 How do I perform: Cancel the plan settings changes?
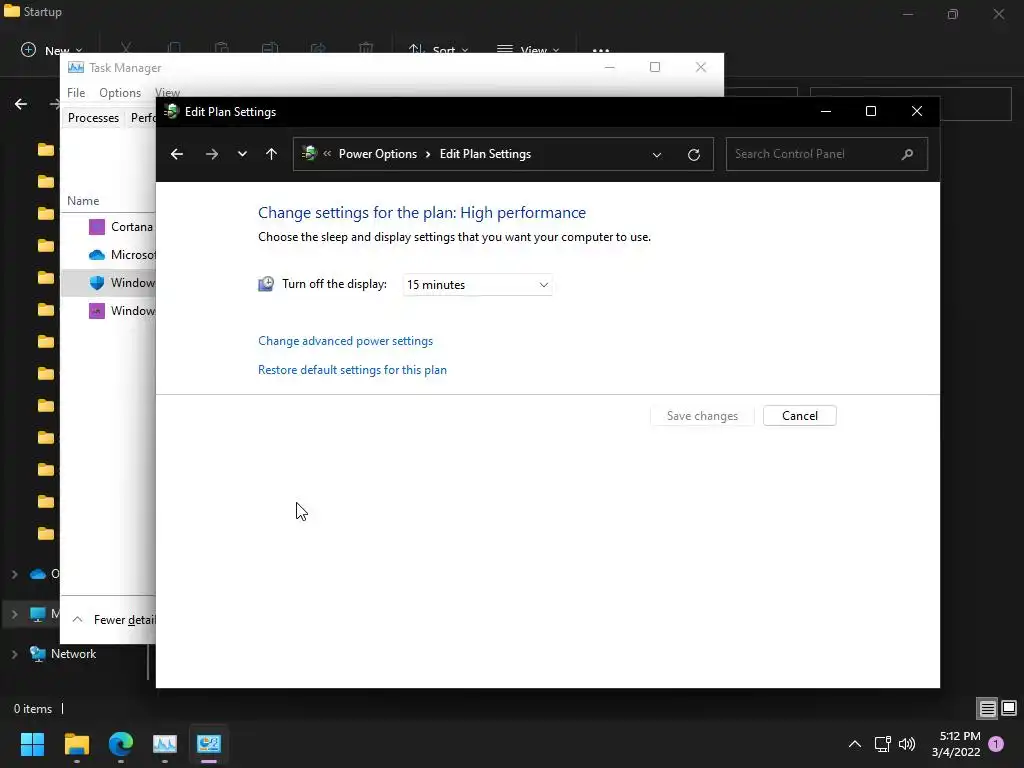click(x=799, y=416)
